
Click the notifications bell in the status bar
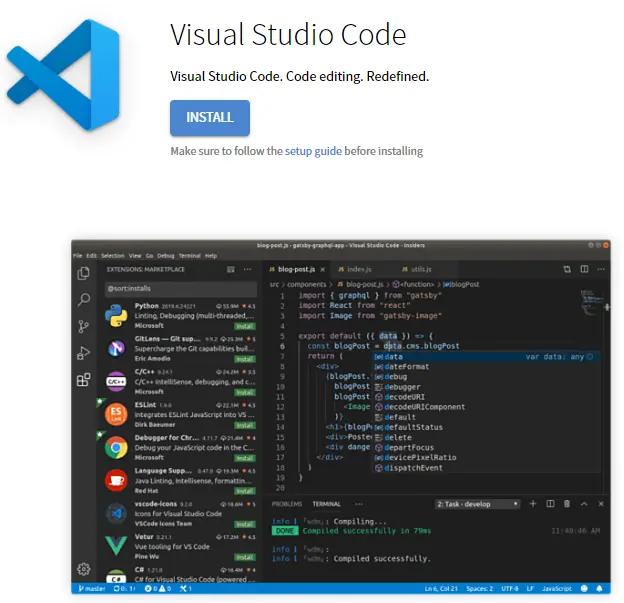(x=599, y=589)
